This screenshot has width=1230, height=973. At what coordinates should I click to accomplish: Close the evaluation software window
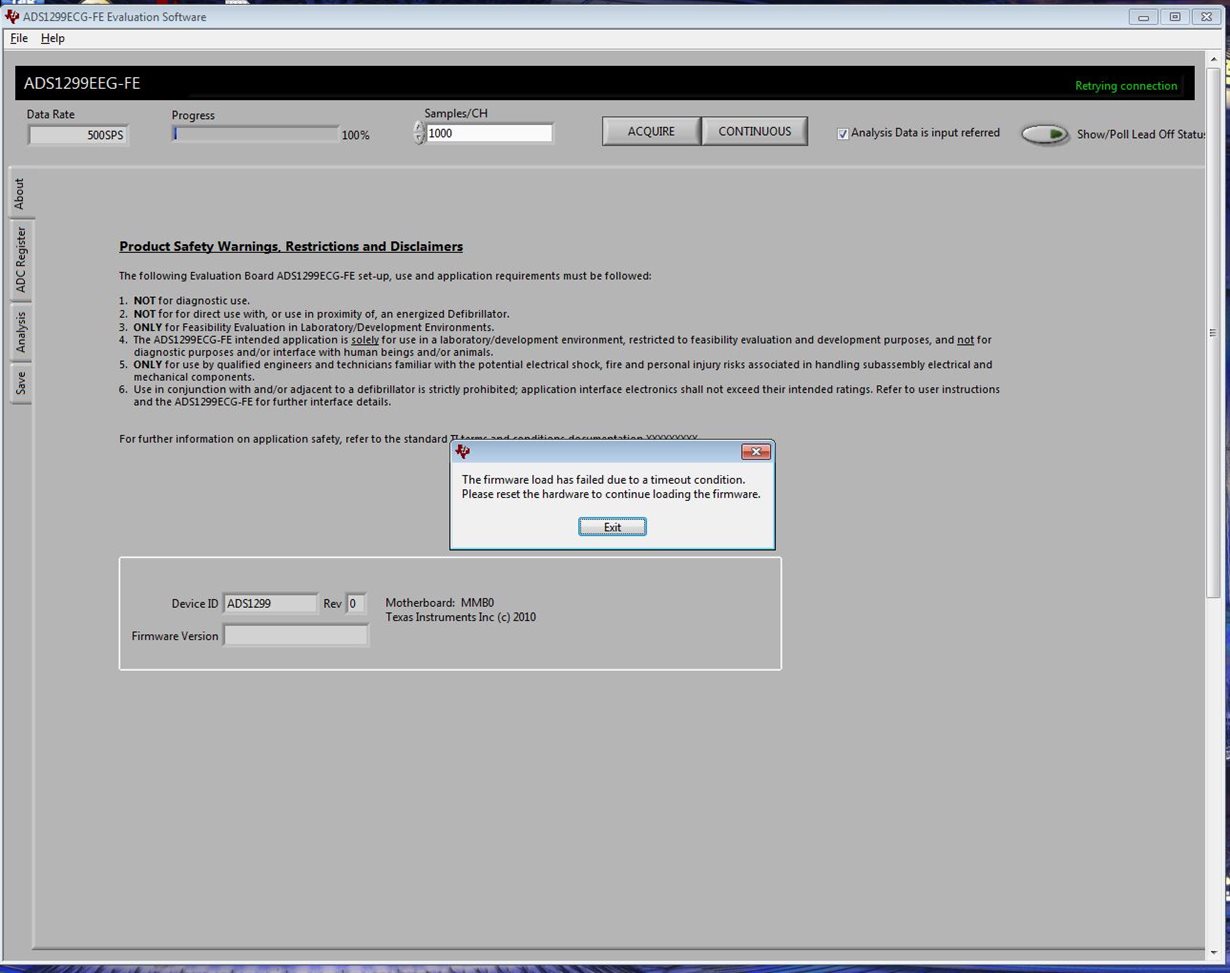(1205, 17)
